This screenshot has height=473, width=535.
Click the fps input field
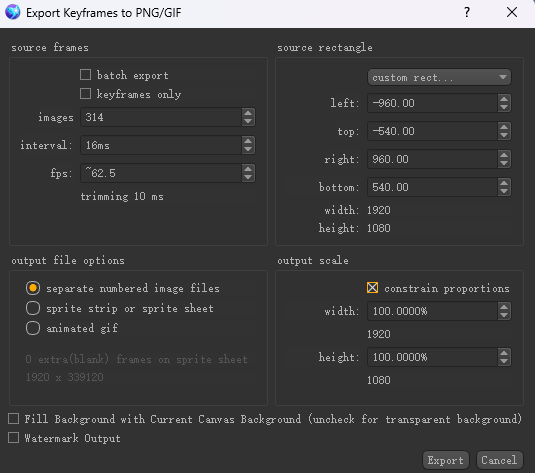pos(161,173)
